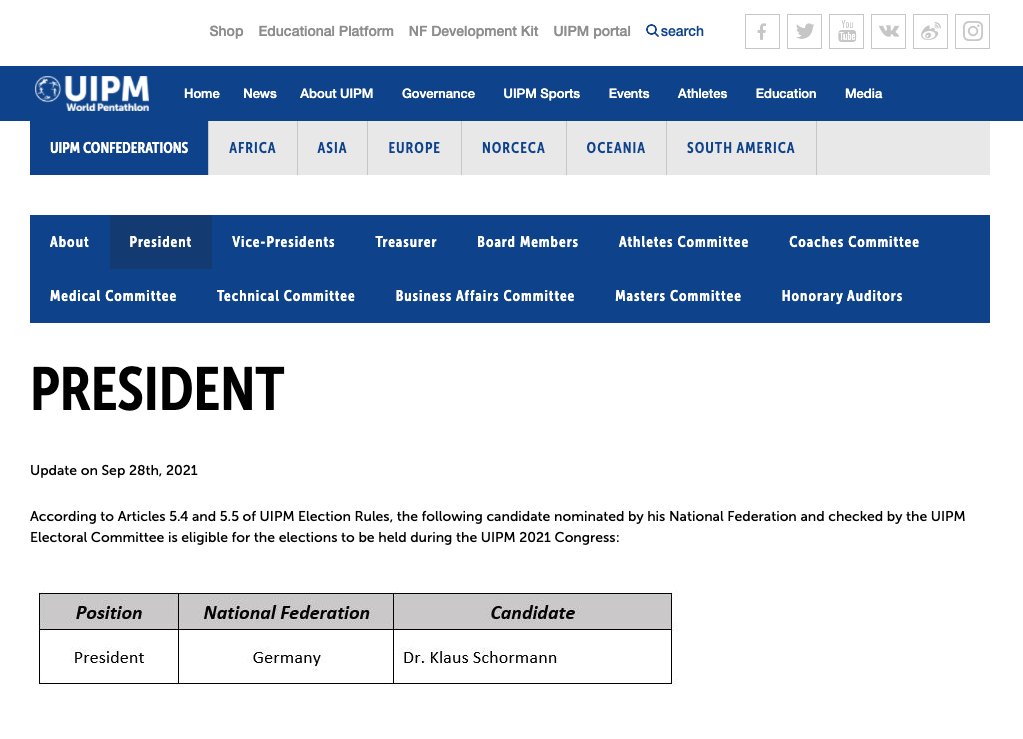1023x739 pixels.
Task: Open the Educational Platform link
Action: click(x=326, y=31)
